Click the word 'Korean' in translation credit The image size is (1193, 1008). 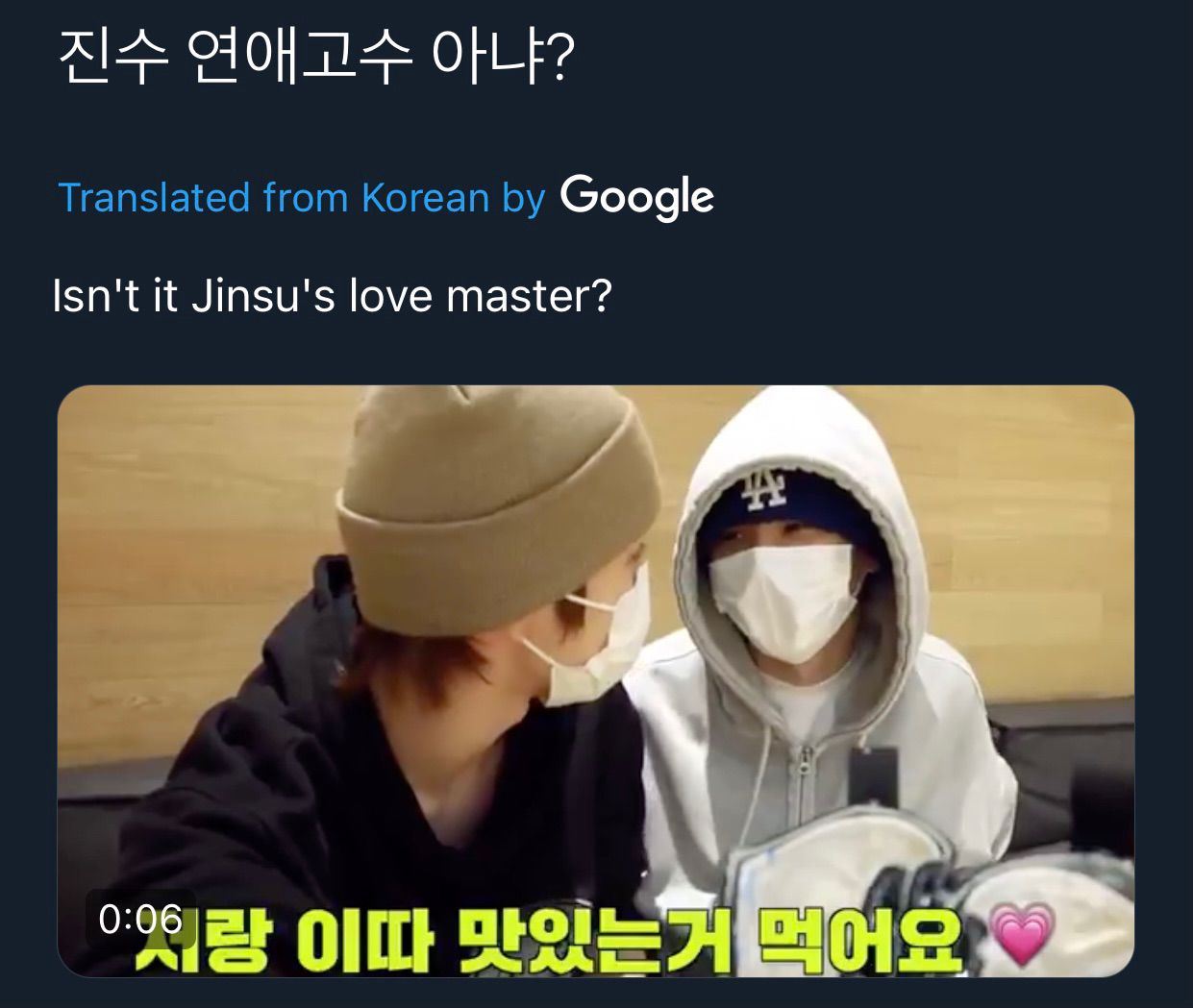coord(425,198)
